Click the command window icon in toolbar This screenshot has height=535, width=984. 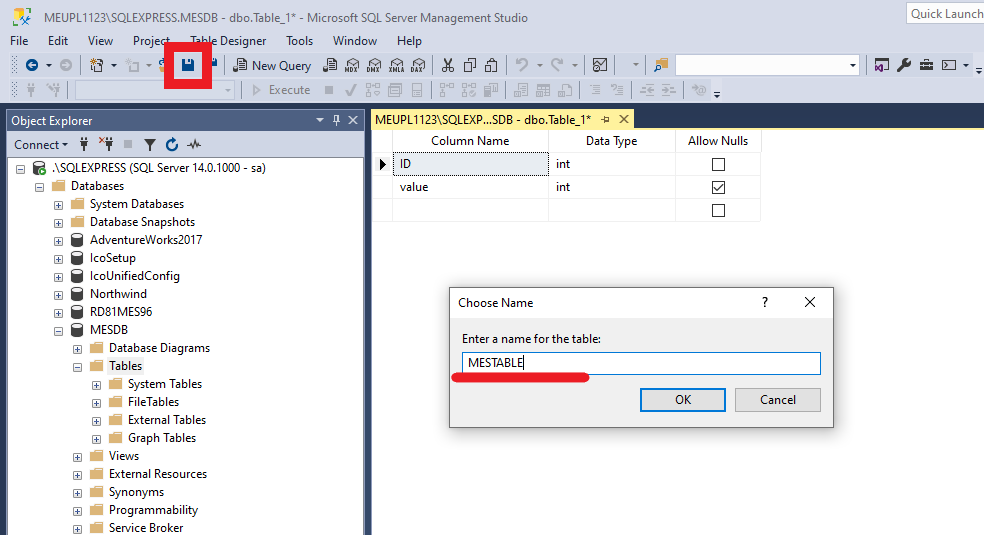pyautogui.click(x=949, y=65)
